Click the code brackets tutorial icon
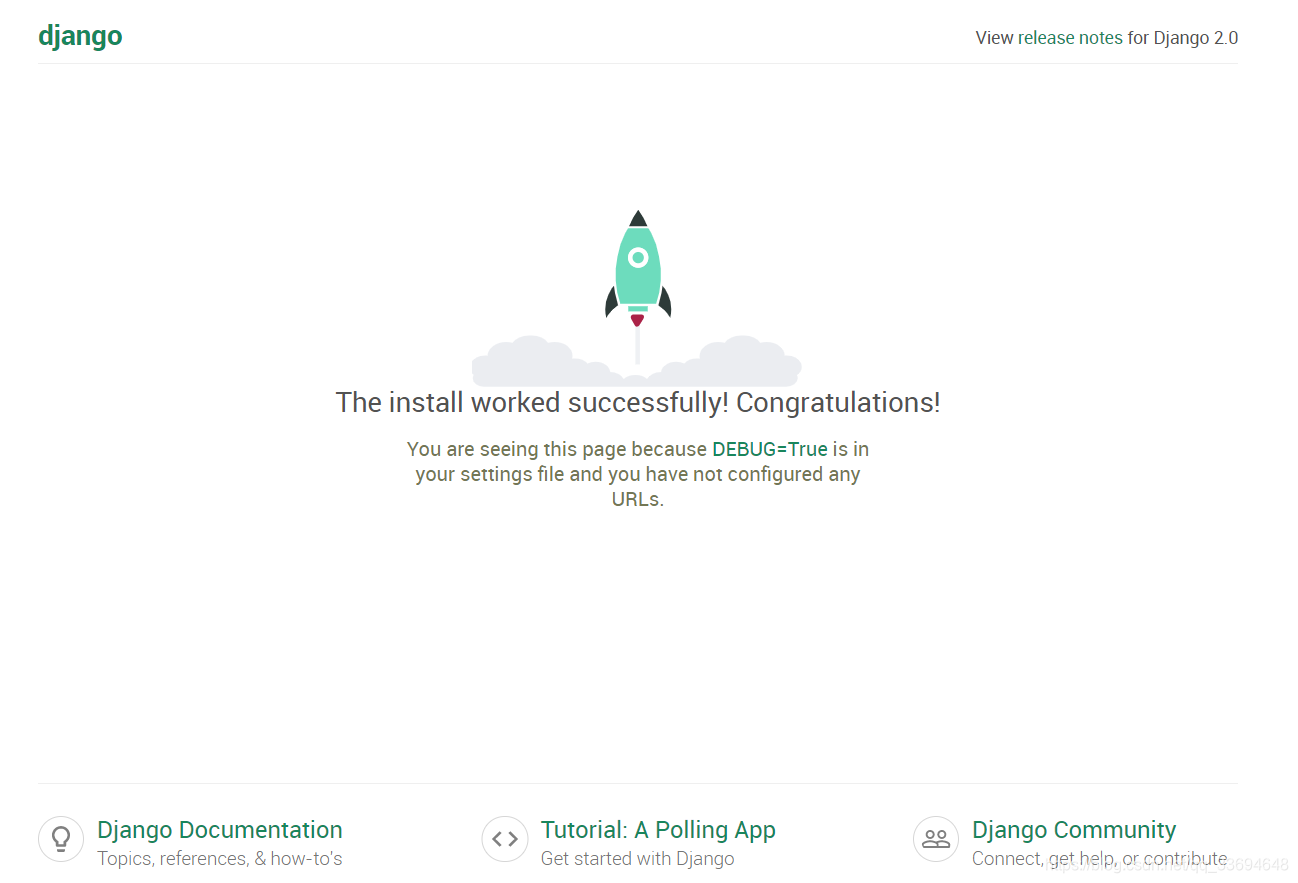The image size is (1298, 883). [x=504, y=839]
